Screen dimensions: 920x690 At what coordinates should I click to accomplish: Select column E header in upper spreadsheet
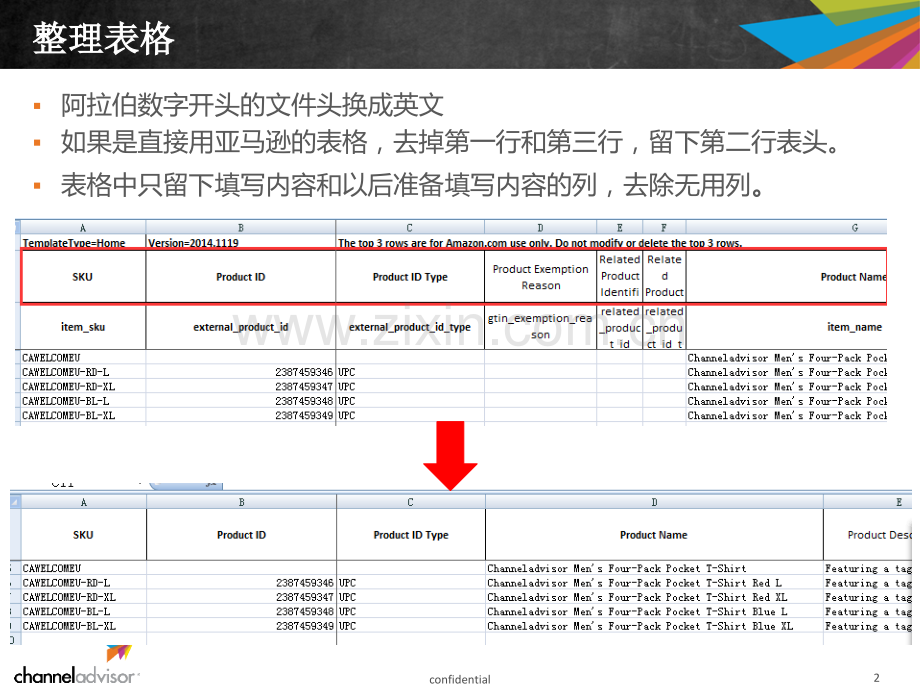(x=620, y=228)
